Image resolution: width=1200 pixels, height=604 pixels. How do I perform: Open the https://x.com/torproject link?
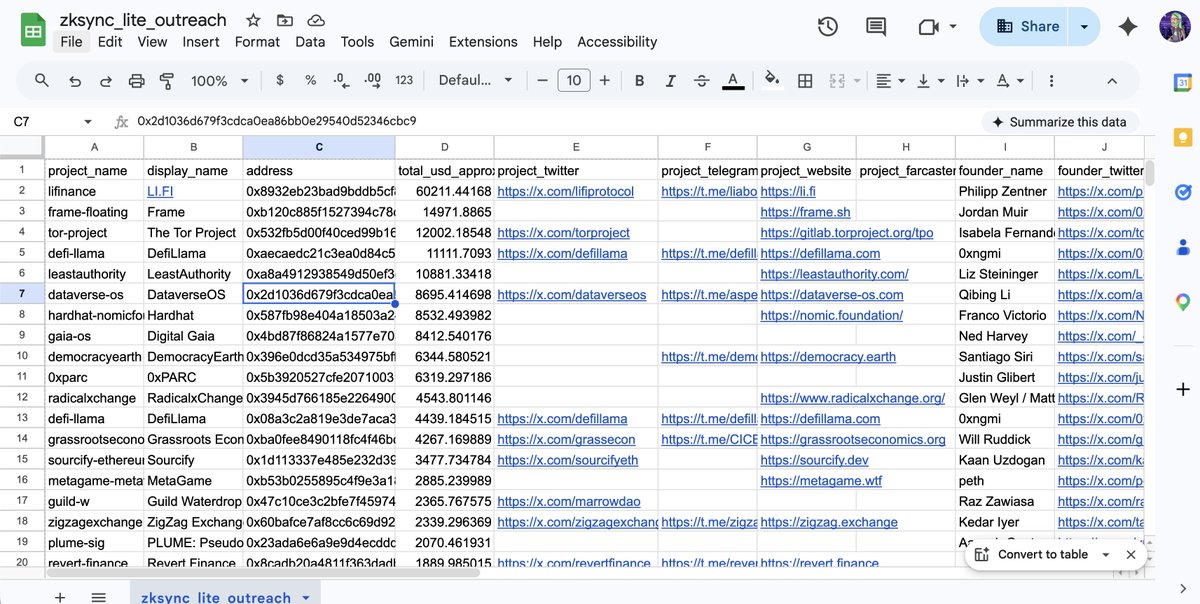[563, 232]
